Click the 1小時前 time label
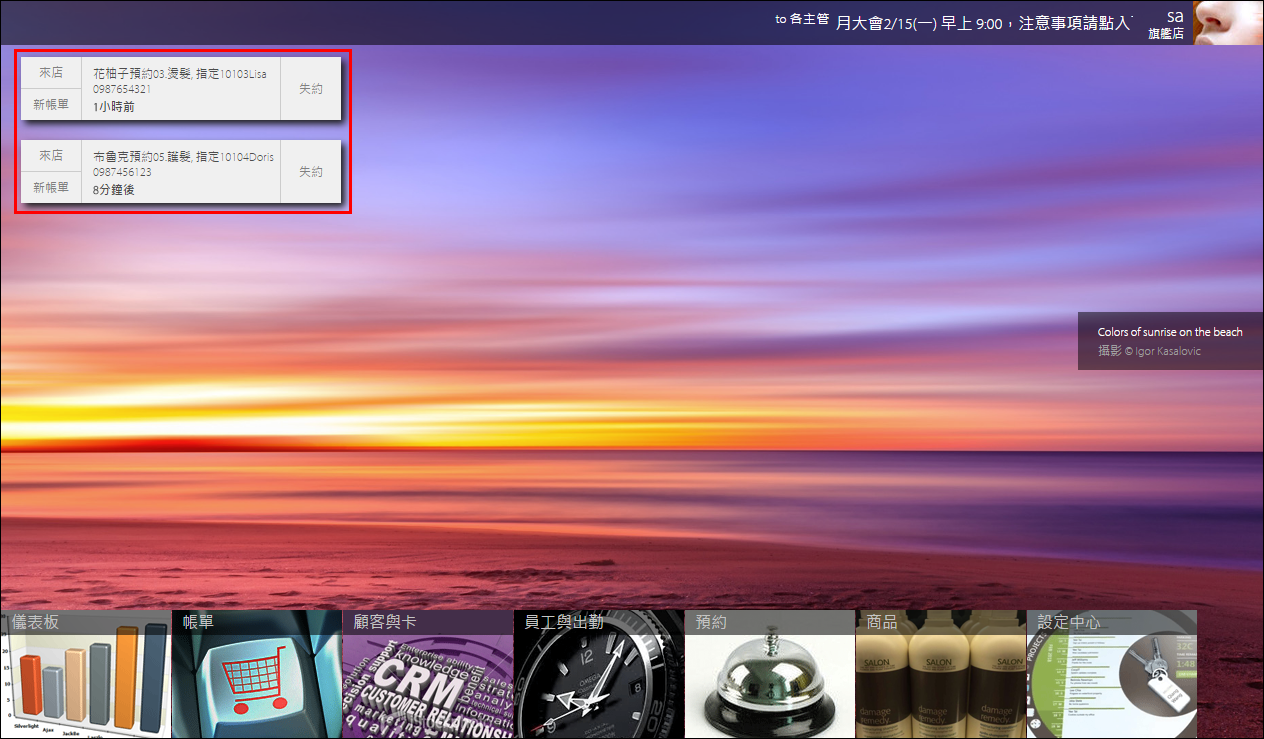This screenshot has width=1264, height=739. click(x=113, y=106)
